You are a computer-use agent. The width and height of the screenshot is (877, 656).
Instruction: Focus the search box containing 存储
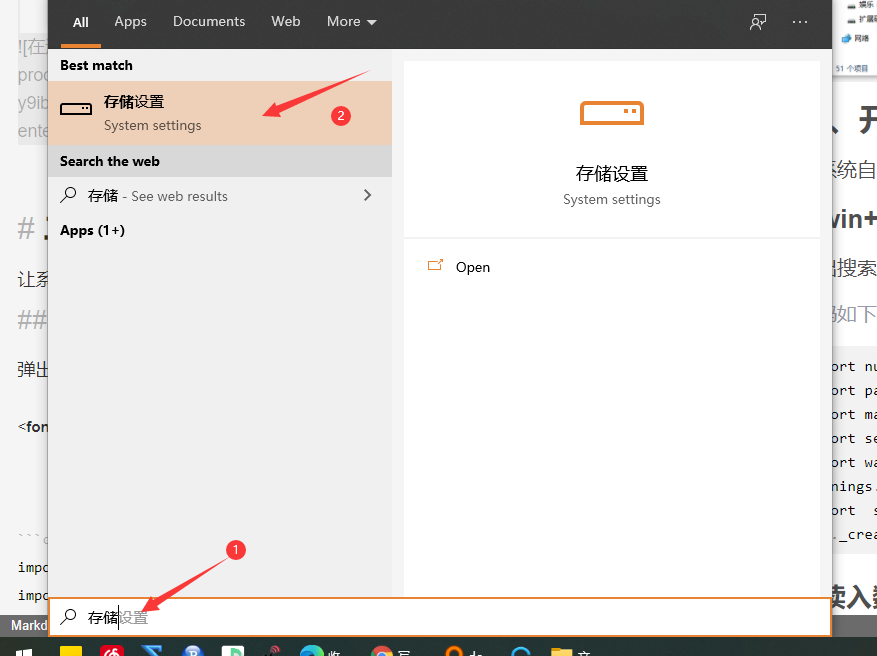click(440, 617)
